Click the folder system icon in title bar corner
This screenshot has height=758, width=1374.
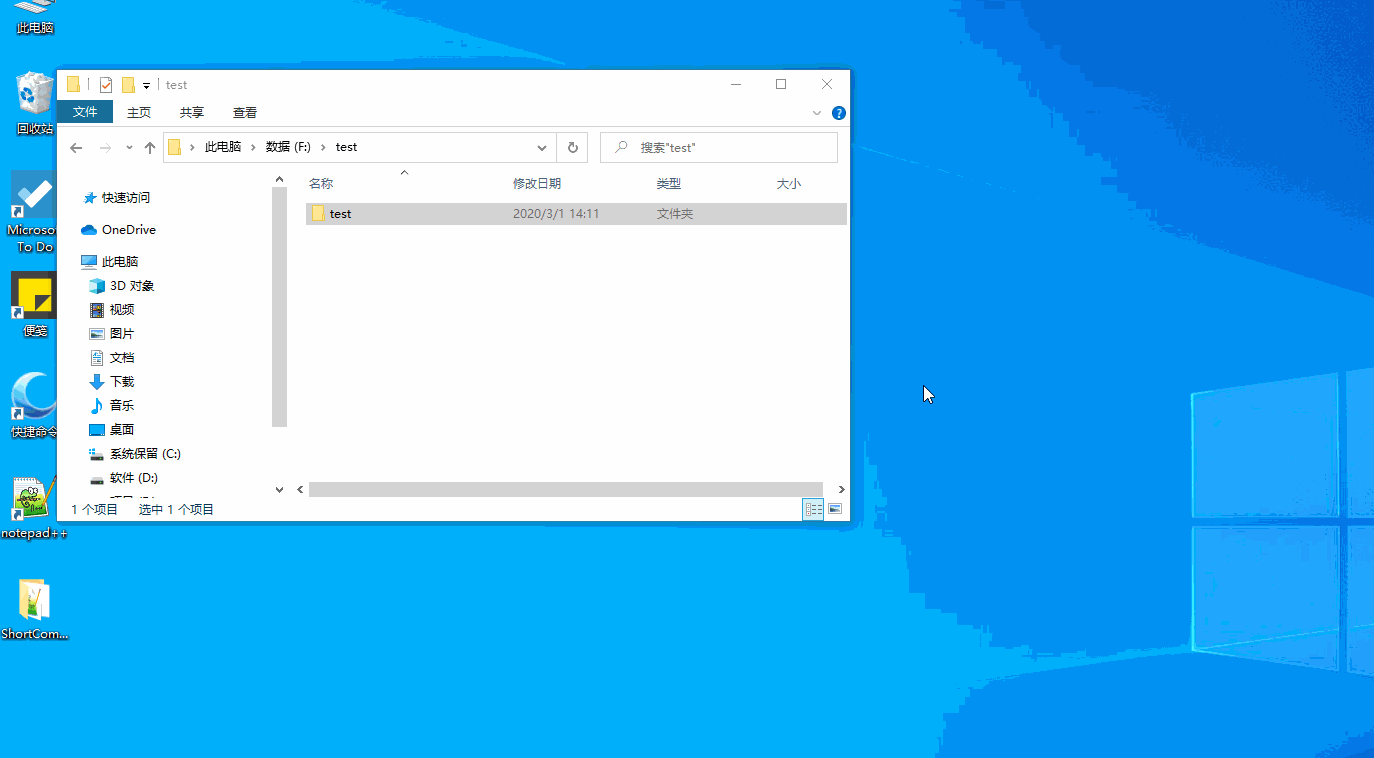(73, 84)
